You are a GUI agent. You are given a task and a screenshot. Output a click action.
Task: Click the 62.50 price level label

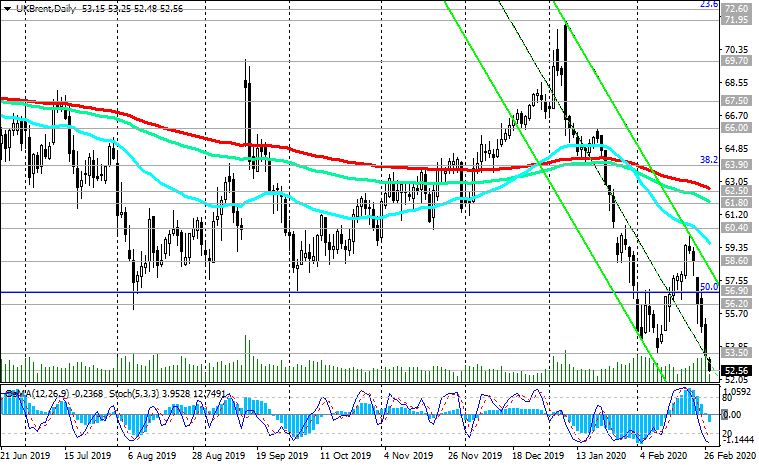tap(736, 191)
